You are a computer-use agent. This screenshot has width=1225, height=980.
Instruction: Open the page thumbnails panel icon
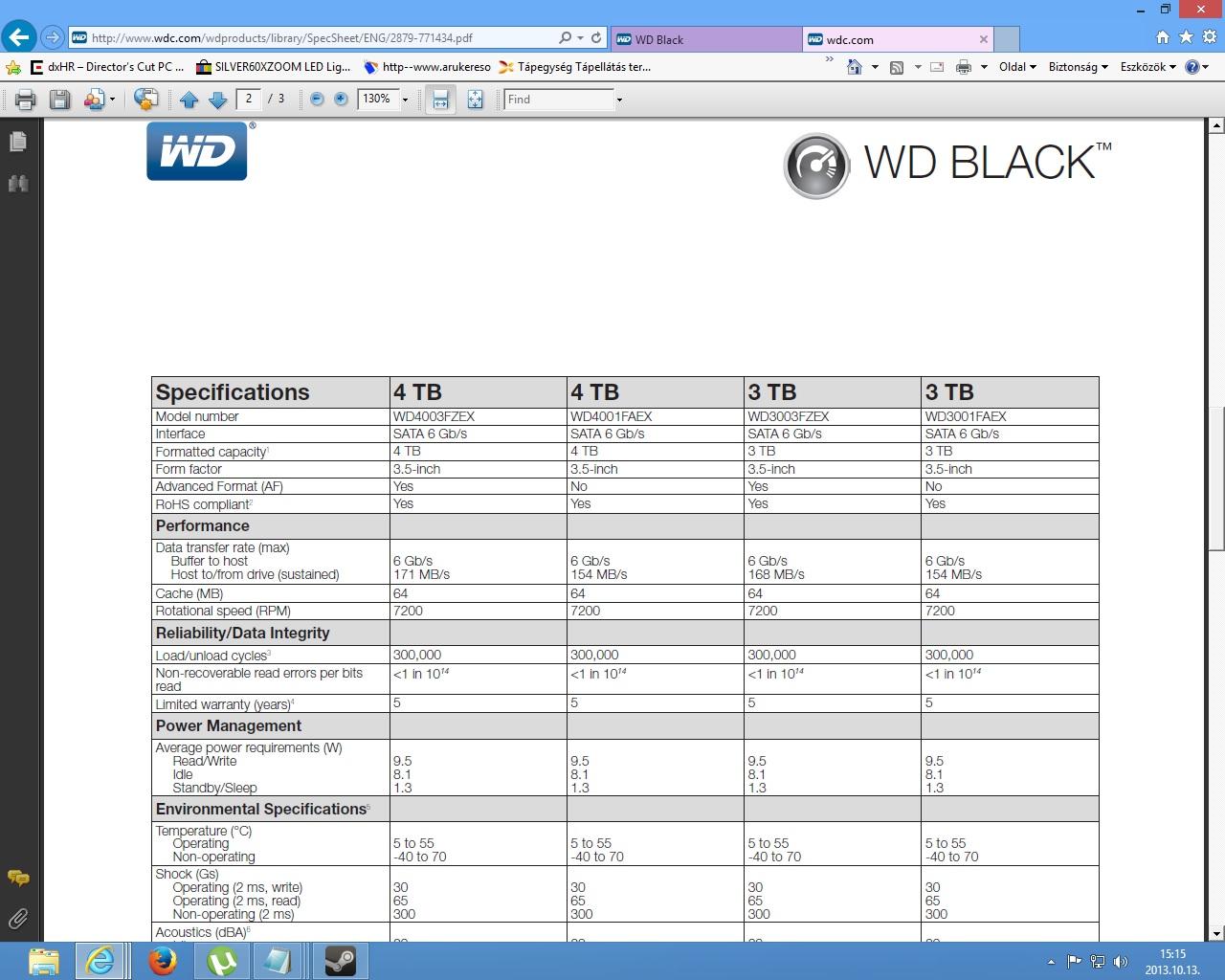tap(18, 142)
